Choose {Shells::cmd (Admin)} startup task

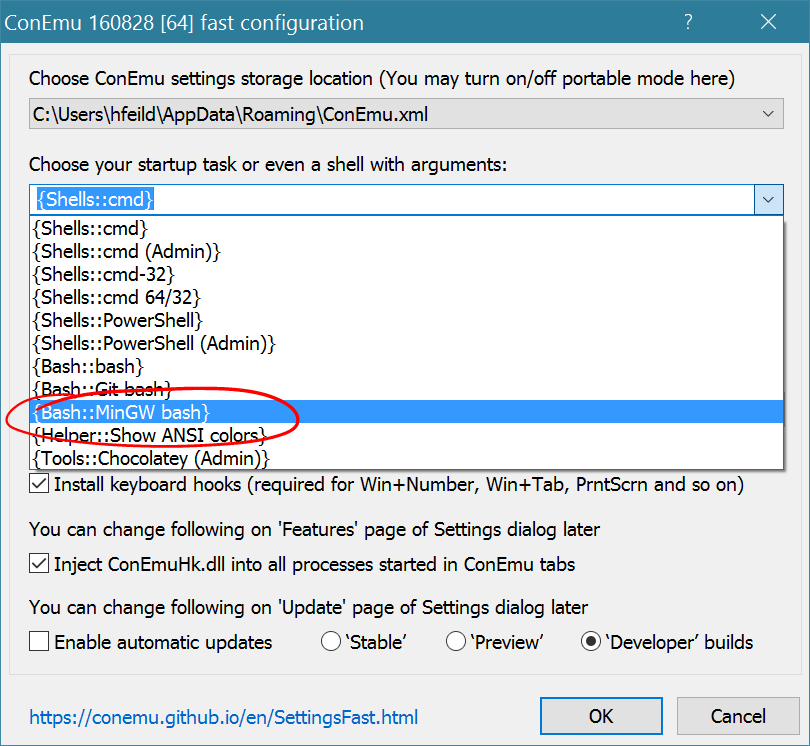127,250
